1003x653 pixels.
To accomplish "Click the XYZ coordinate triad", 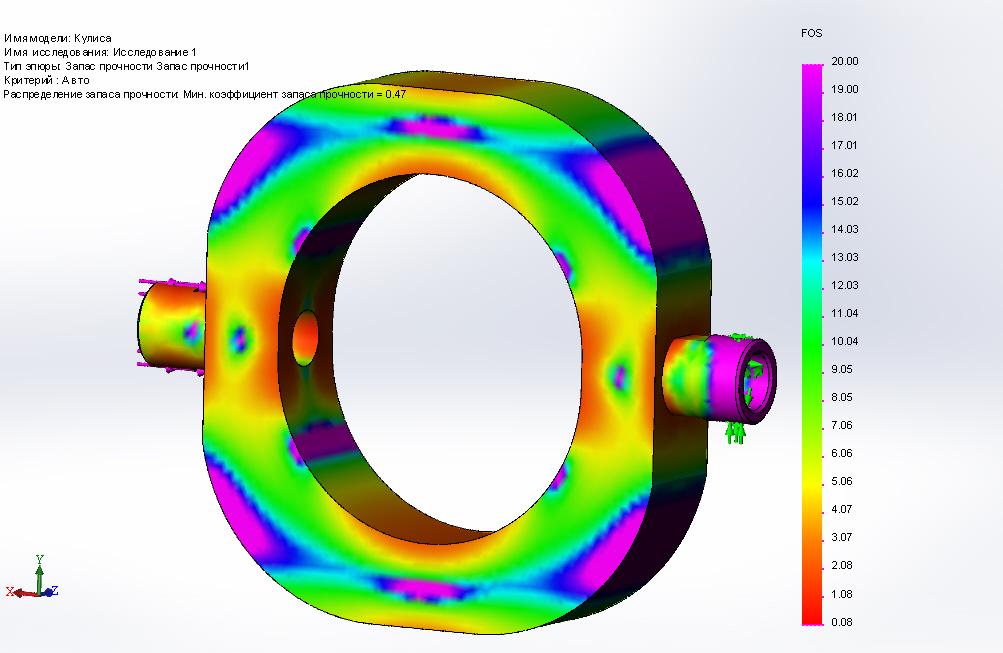I will (x=32, y=578).
